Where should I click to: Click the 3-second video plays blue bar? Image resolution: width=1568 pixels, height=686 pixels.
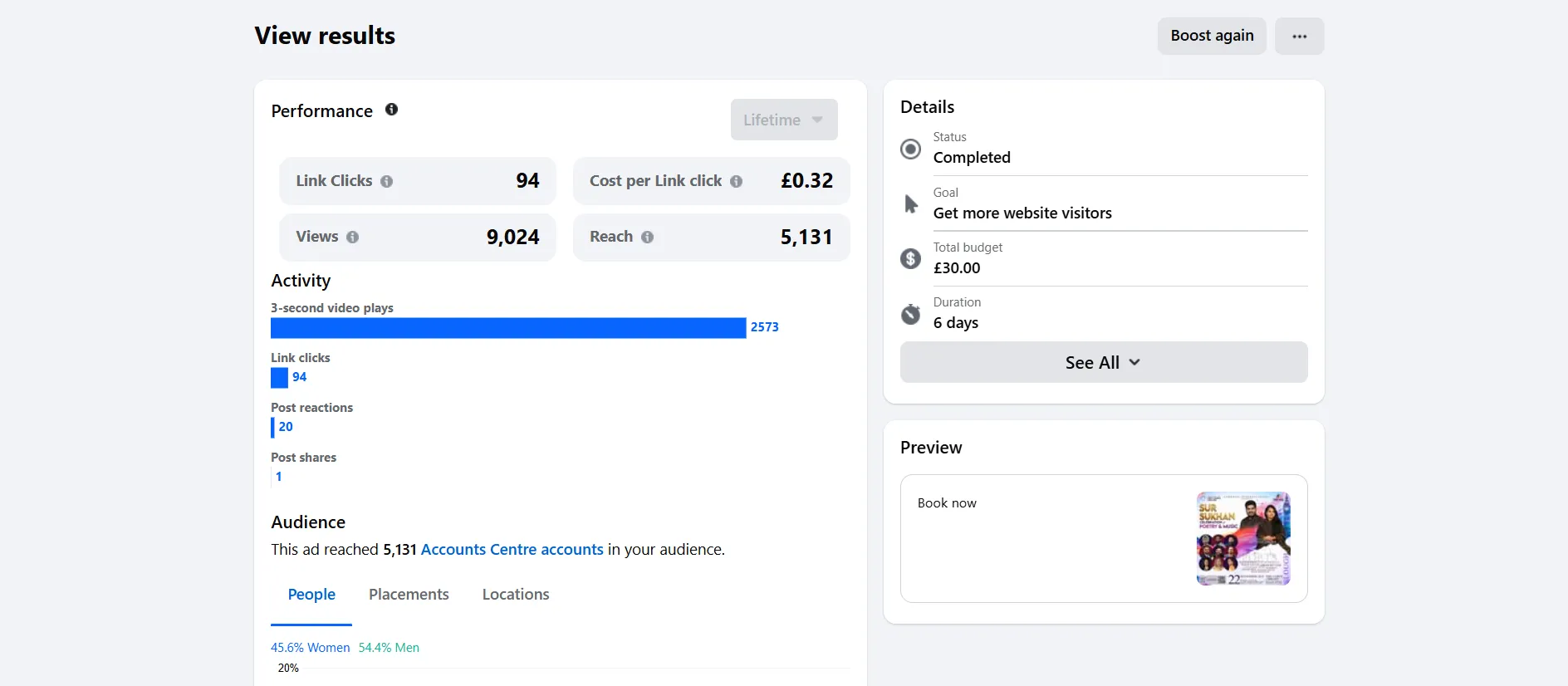click(x=507, y=328)
